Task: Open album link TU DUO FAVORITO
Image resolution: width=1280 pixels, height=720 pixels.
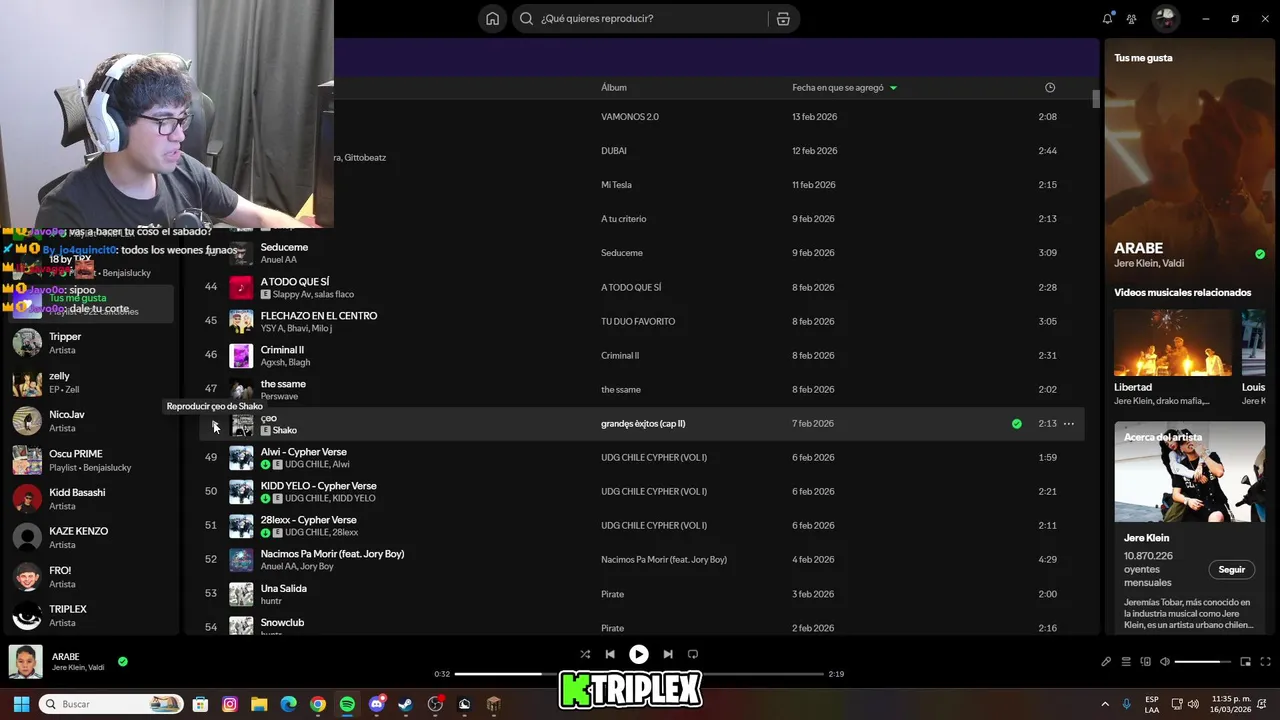Action: click(x=638, y=322)
